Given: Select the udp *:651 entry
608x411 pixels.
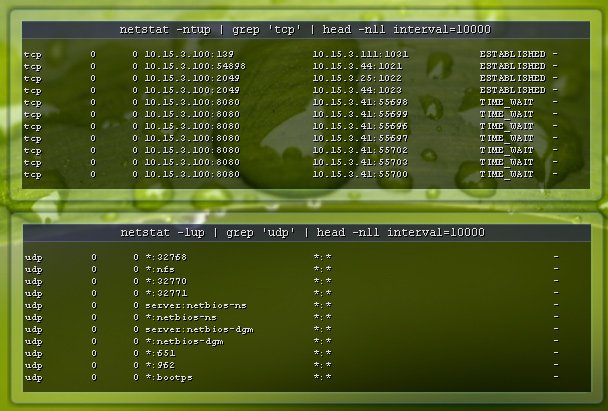Looking at the screenshot, I should click(x=162, y=353).
